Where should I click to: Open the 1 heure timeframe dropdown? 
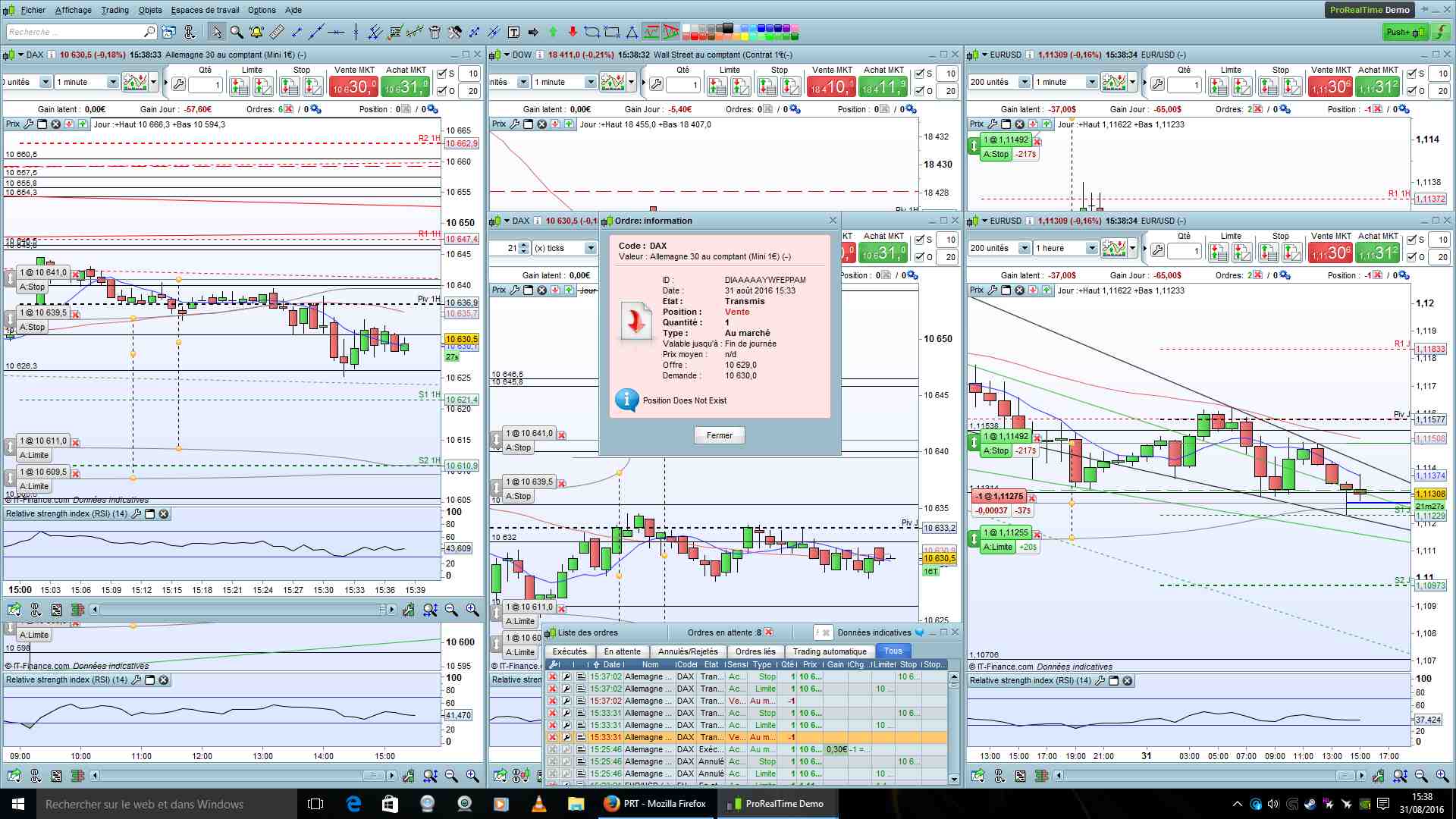point(1091,248)
